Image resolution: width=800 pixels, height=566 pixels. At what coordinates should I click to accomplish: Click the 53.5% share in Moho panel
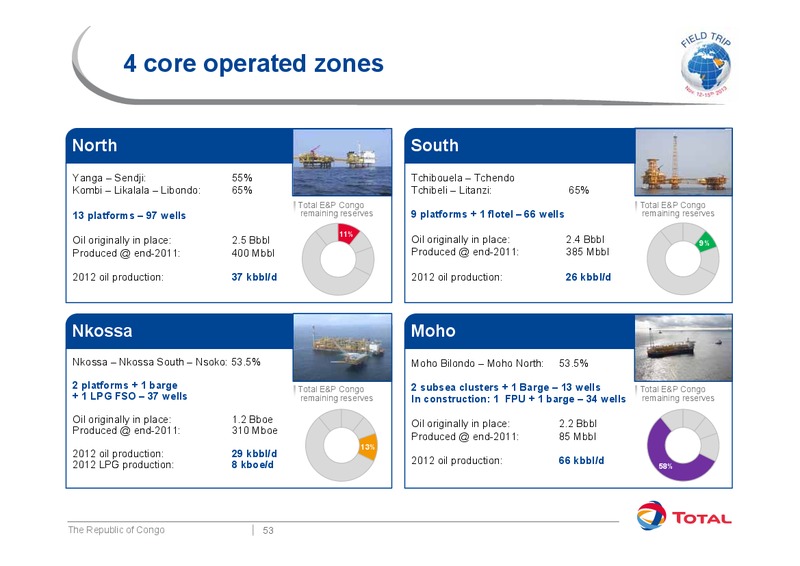(x=573, y=363)
